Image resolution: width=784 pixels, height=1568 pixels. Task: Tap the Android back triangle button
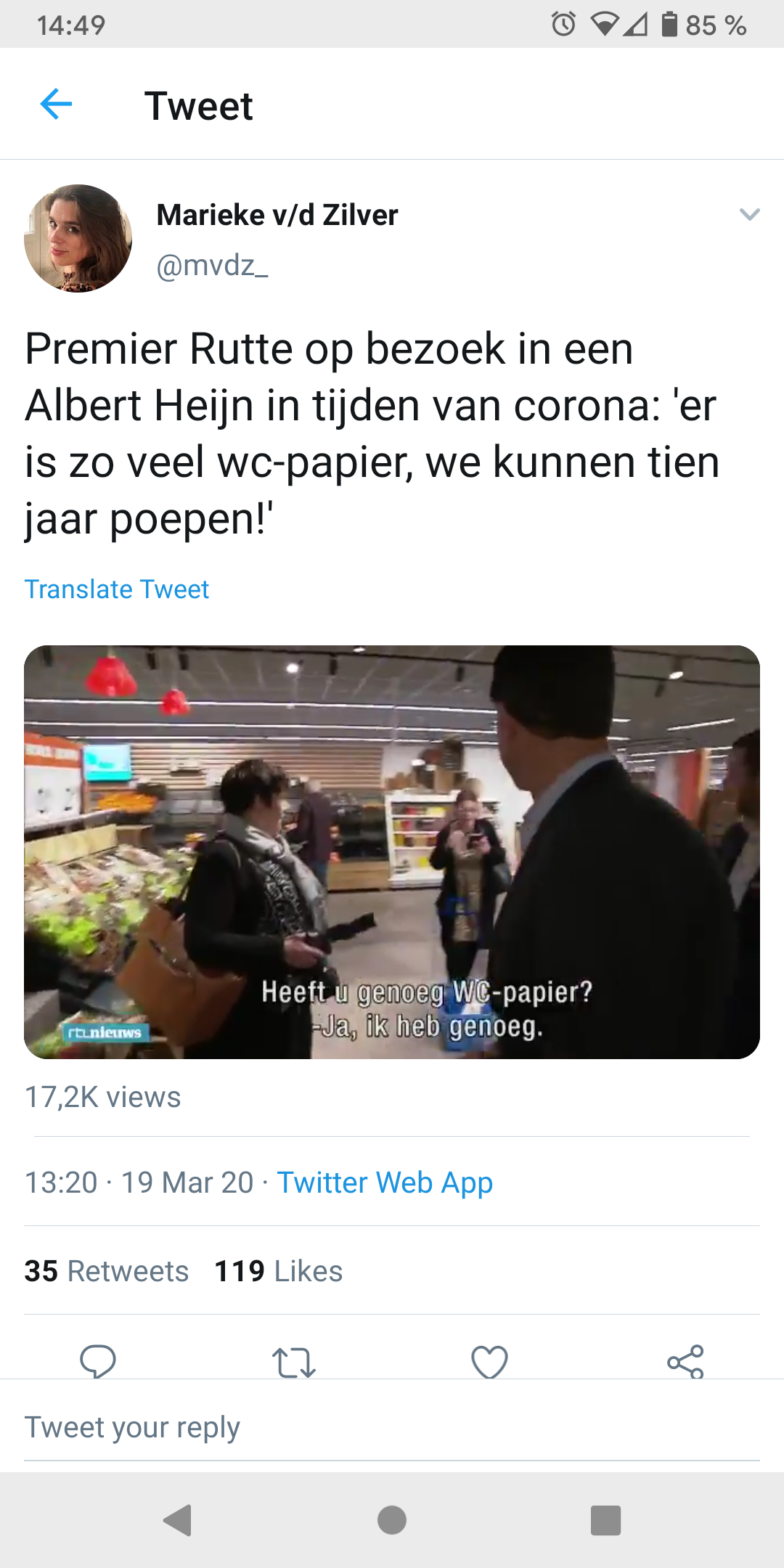[x=178, y=1520]
